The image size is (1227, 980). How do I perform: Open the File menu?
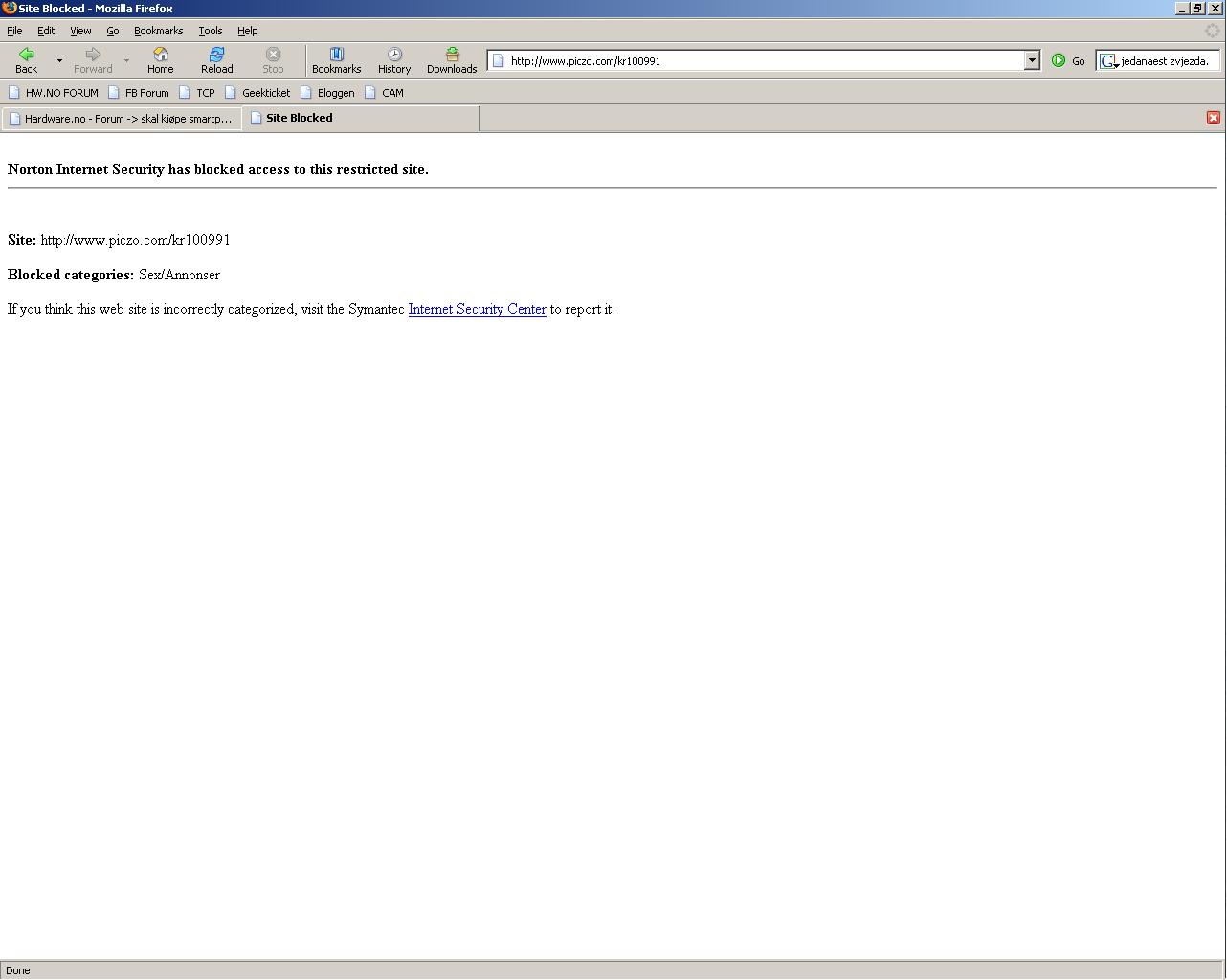click(14, 31)
